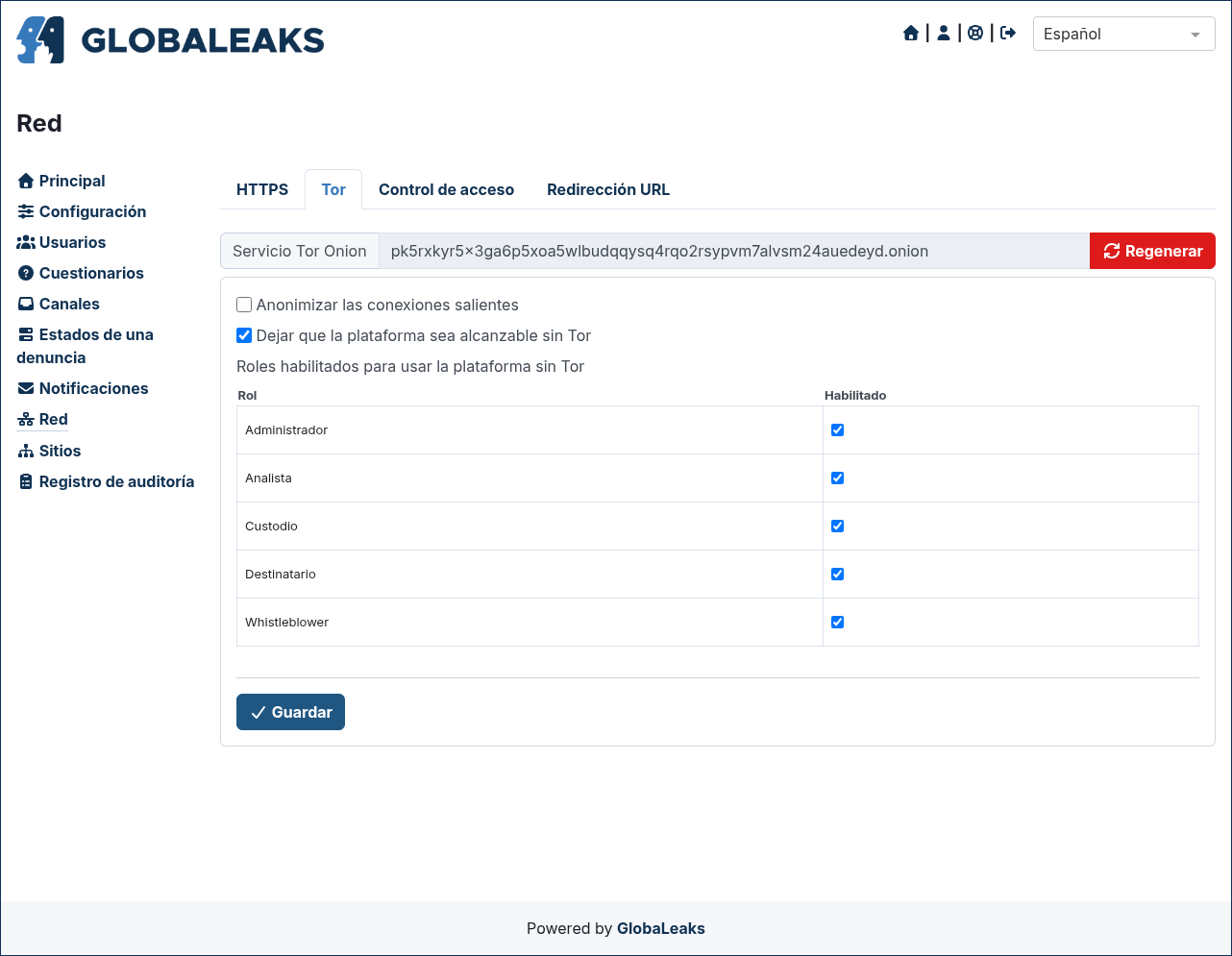Select the Redirección URL tab
1232x956 pixels.
608,189
